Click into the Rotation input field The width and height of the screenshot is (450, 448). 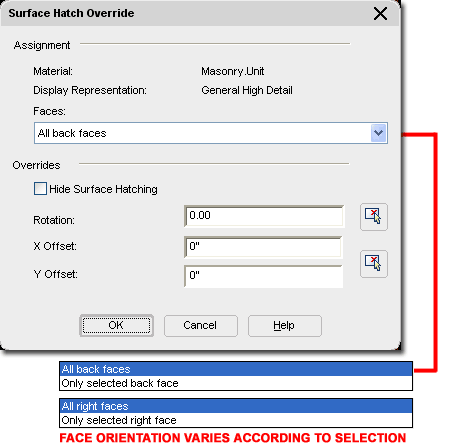tap(264, 216)
